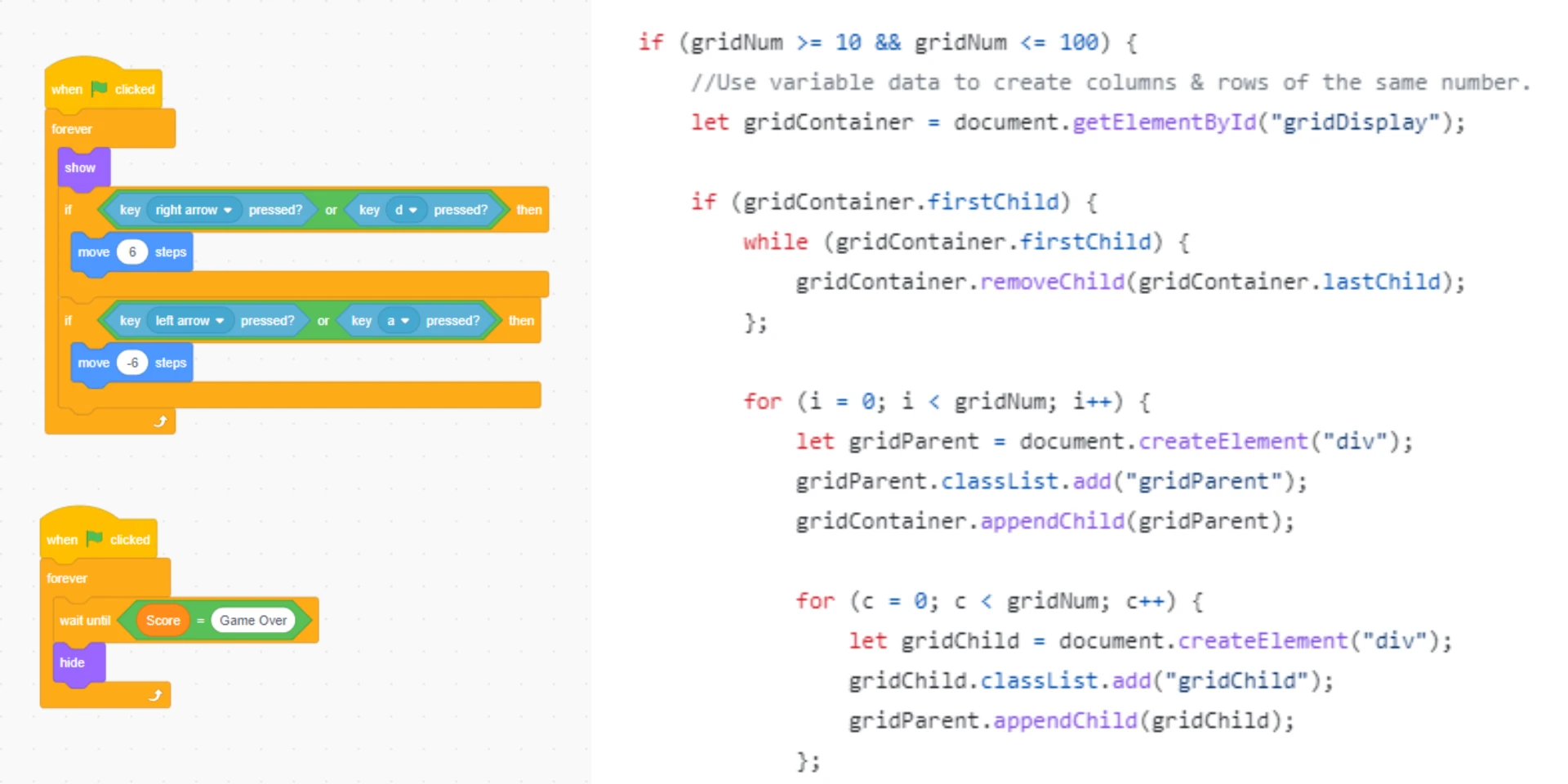This screenshot has height=784, width=1568.
Task: Click 'let gridContainer' declaration
Action: [1078, 122]
